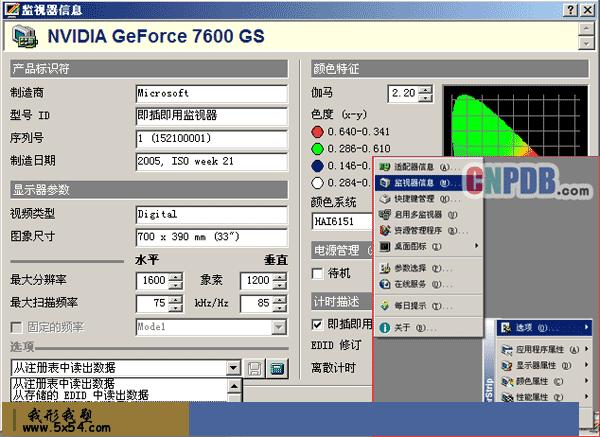Open the 从注册表中读出数据 combo box arrow

pos(233,368)
